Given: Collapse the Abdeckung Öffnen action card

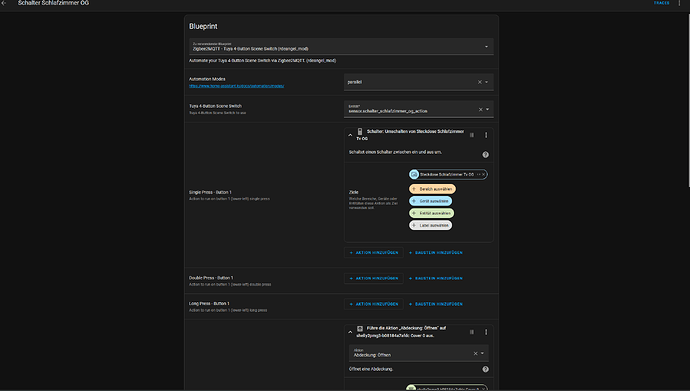Looking at the screenshot, I should pos(350,332).
